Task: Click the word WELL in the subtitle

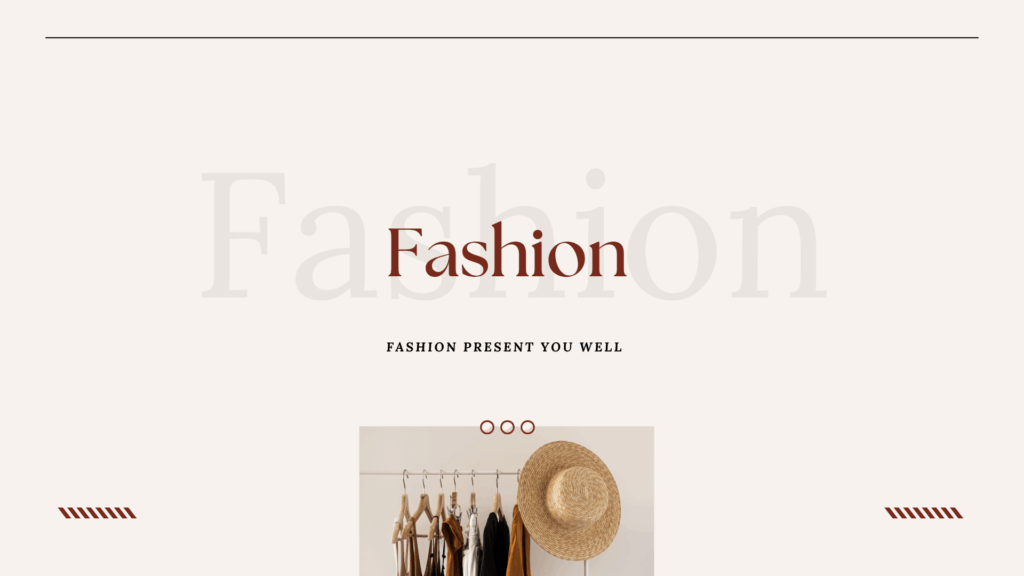Action: click(601, 347)
